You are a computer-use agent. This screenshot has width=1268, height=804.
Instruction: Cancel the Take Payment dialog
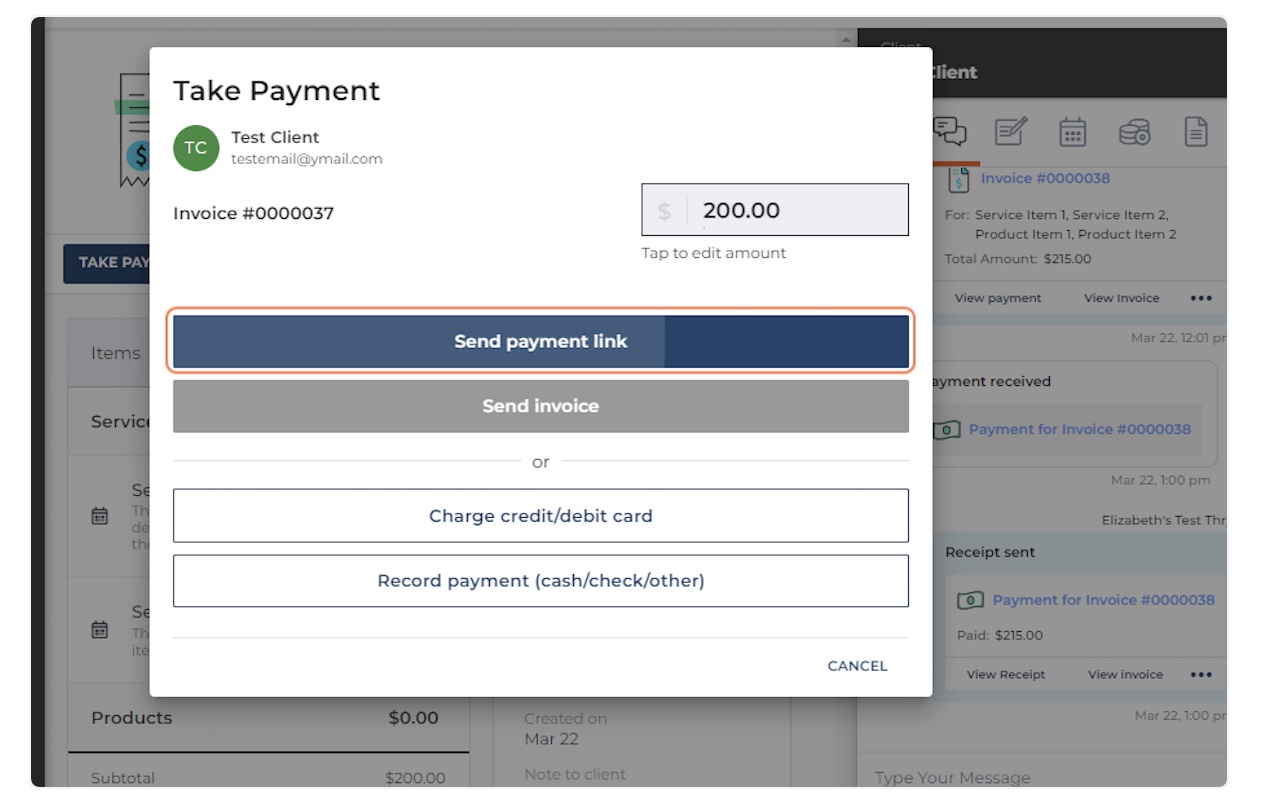coord(857,666)
